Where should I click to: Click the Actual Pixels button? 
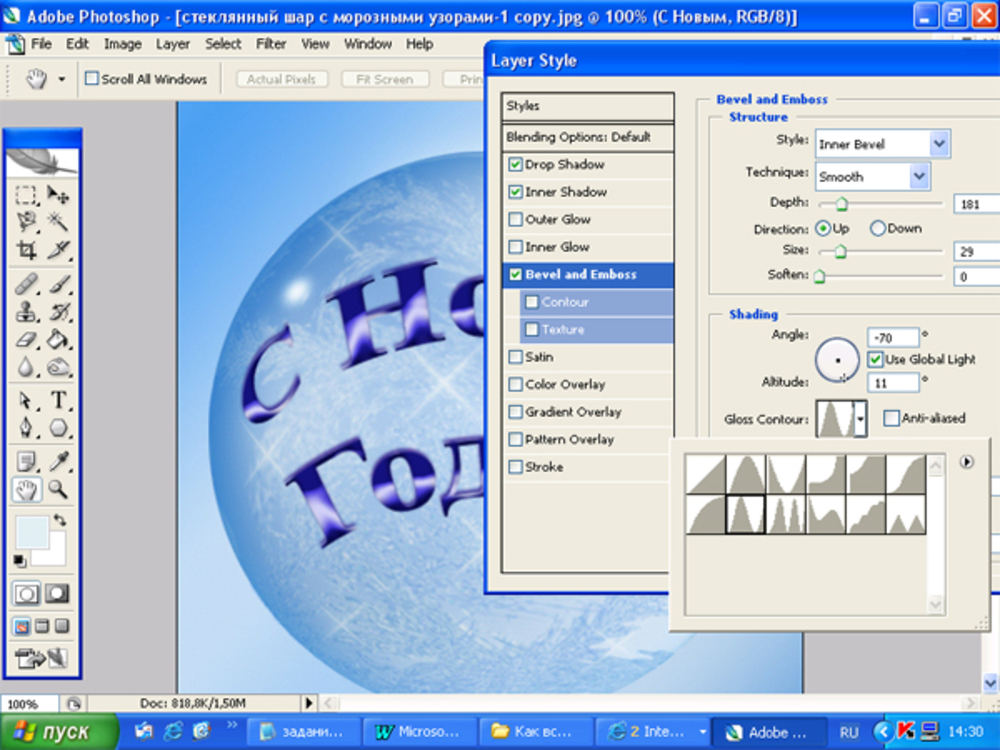(281, 79)
